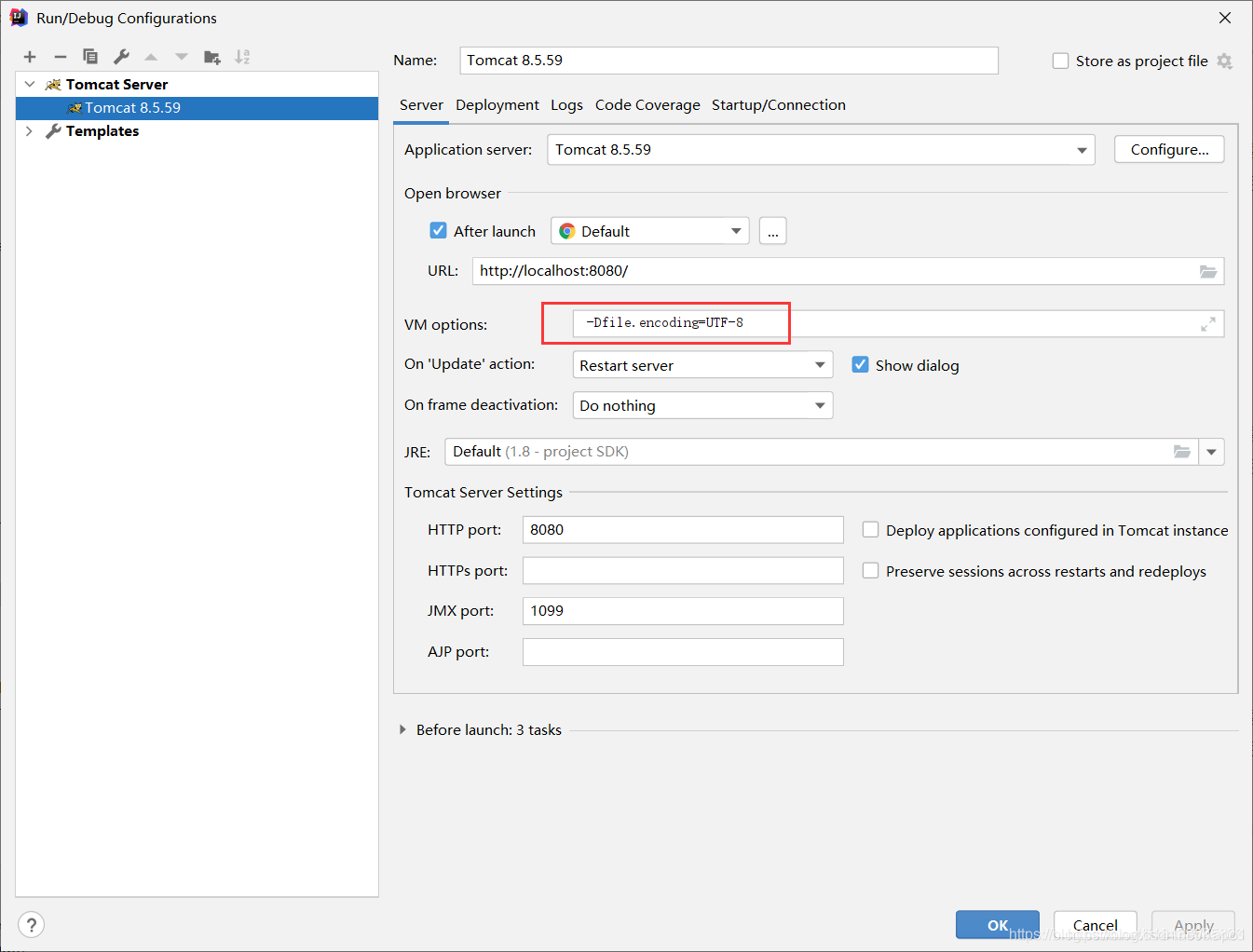Enable Preserve sessions across restarts and redeploys
The width and height of the screenshot is (1253, 952).
[x=871, y=570]
